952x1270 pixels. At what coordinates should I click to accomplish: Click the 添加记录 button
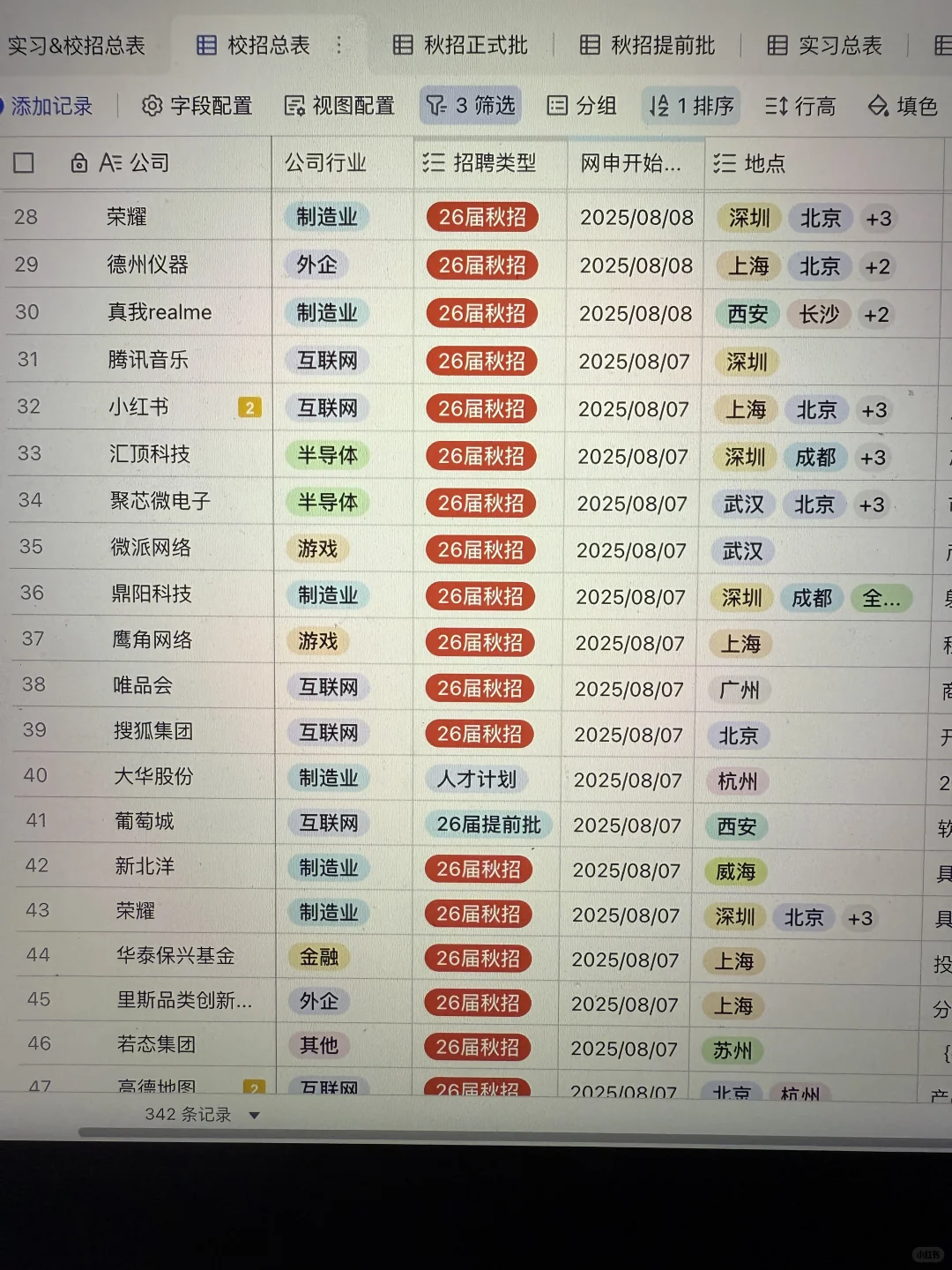(46, 106)
